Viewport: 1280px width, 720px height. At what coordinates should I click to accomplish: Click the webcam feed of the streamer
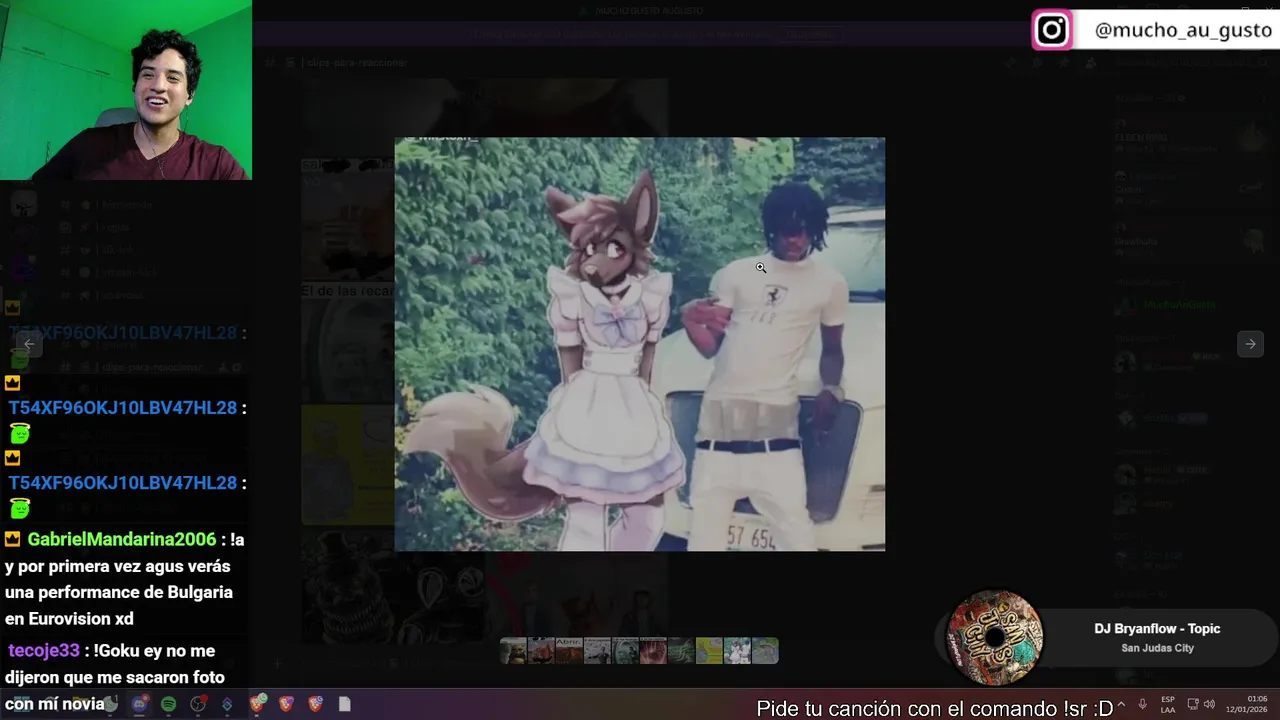(126, 90)
